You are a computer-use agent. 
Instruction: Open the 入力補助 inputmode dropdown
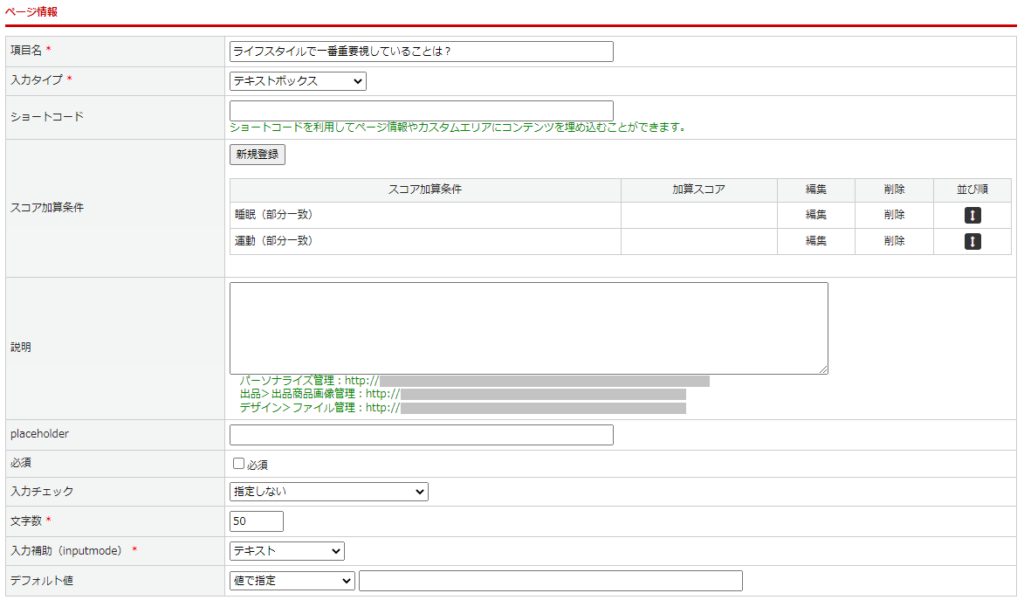point(287,551)
